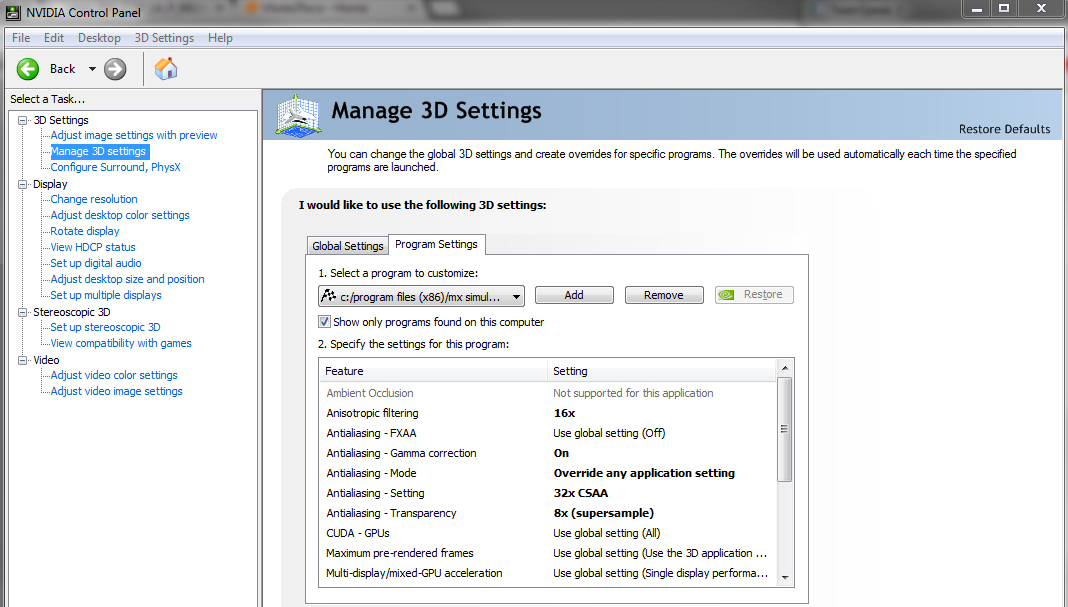Click scroll up arrow in settings list
Viewport: 1068px width, 607px height.
point(785,368)
